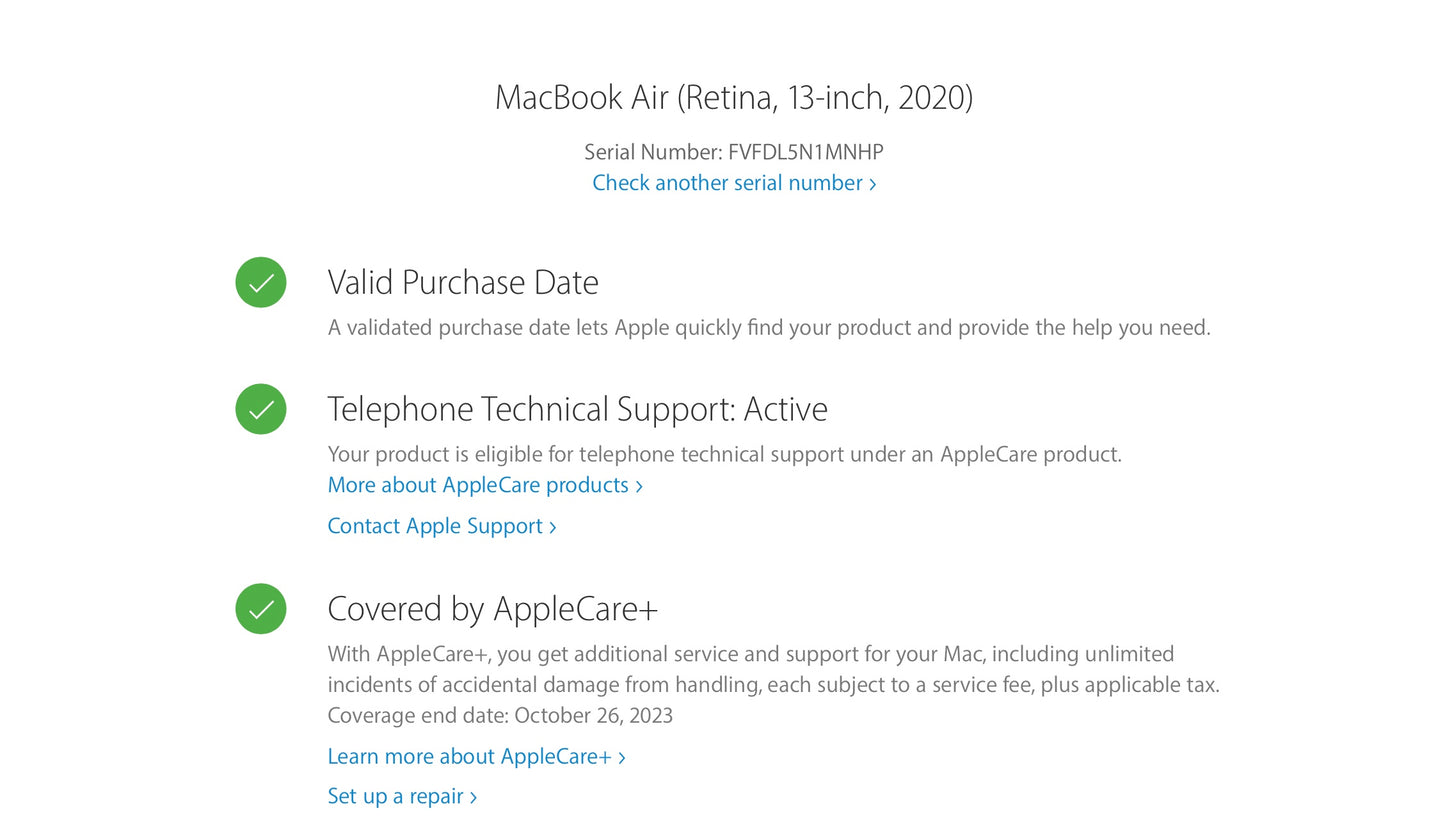Click the green checkmark beside Telephone Technical Support
Image resolution: width=1445 pixels, height=836 pixels.
click(x=261, y=409)
